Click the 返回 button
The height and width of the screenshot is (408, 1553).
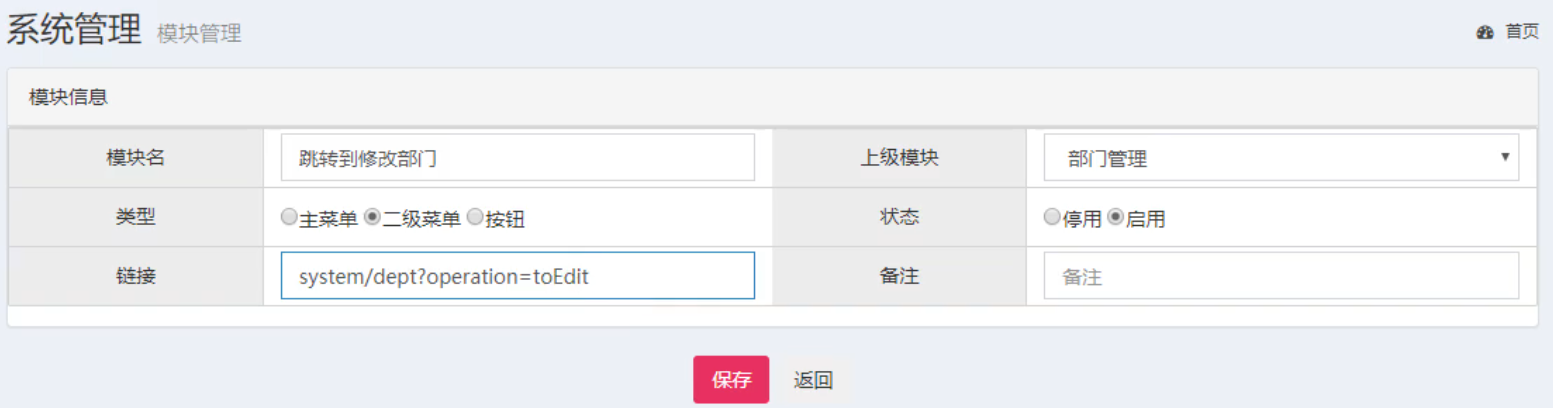coord(813,380)
